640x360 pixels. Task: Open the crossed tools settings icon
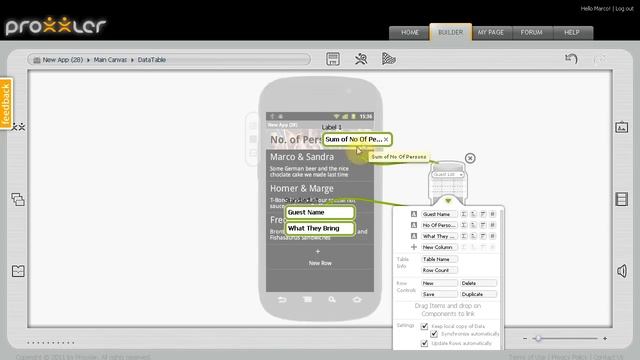pyautogui.click(x=361, y=59)
